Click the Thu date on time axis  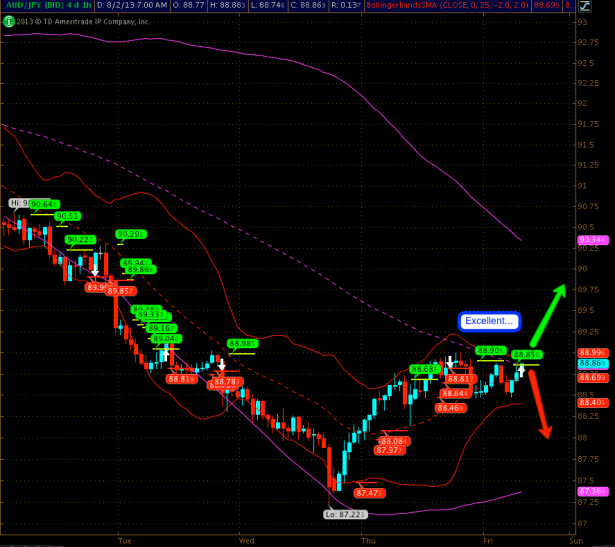366,539
